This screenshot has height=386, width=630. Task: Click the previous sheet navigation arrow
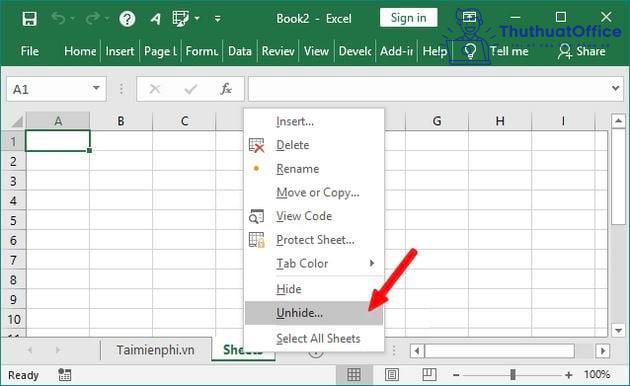point(30,350)
